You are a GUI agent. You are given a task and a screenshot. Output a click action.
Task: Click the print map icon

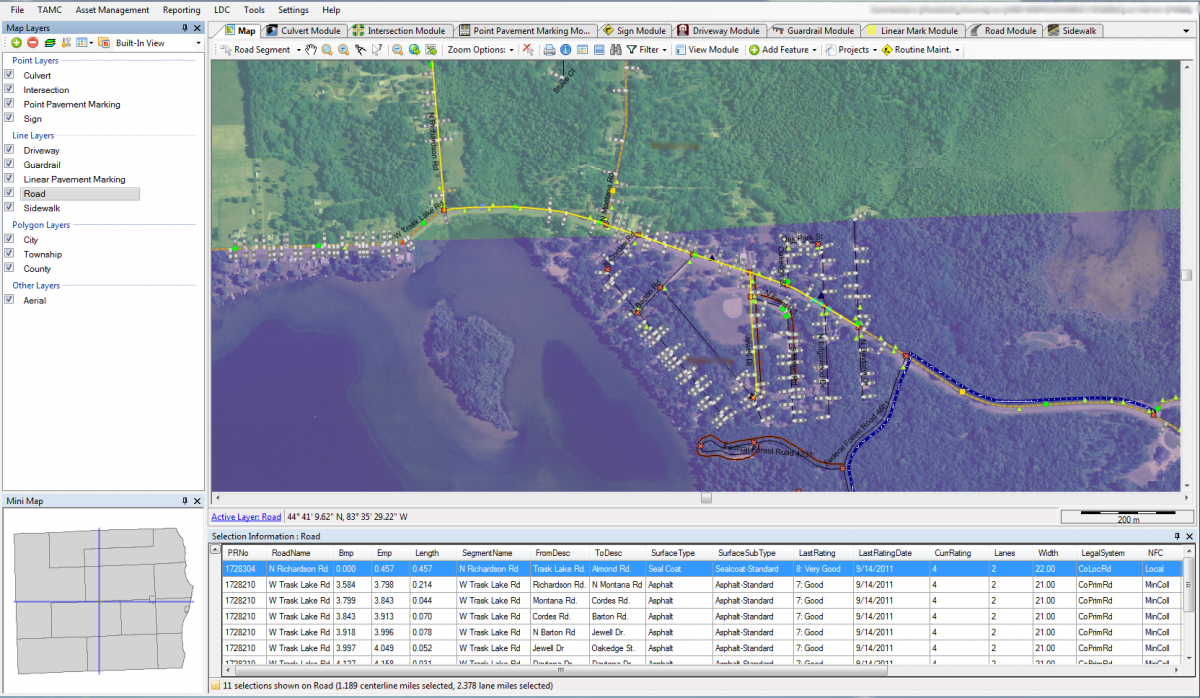point(549,49)
